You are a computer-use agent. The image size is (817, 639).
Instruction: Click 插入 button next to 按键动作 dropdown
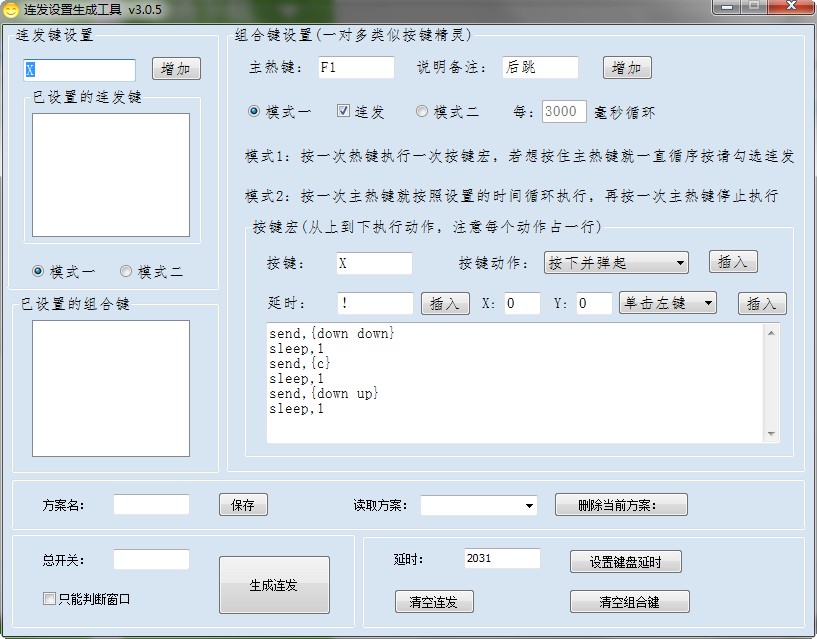click(734, 263)
